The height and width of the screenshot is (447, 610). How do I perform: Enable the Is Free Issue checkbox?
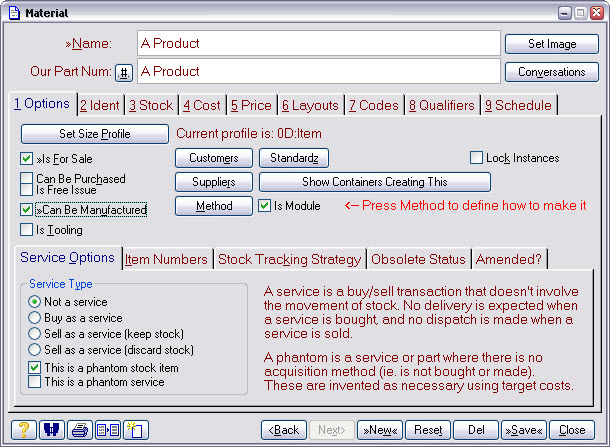pos(26,189)
